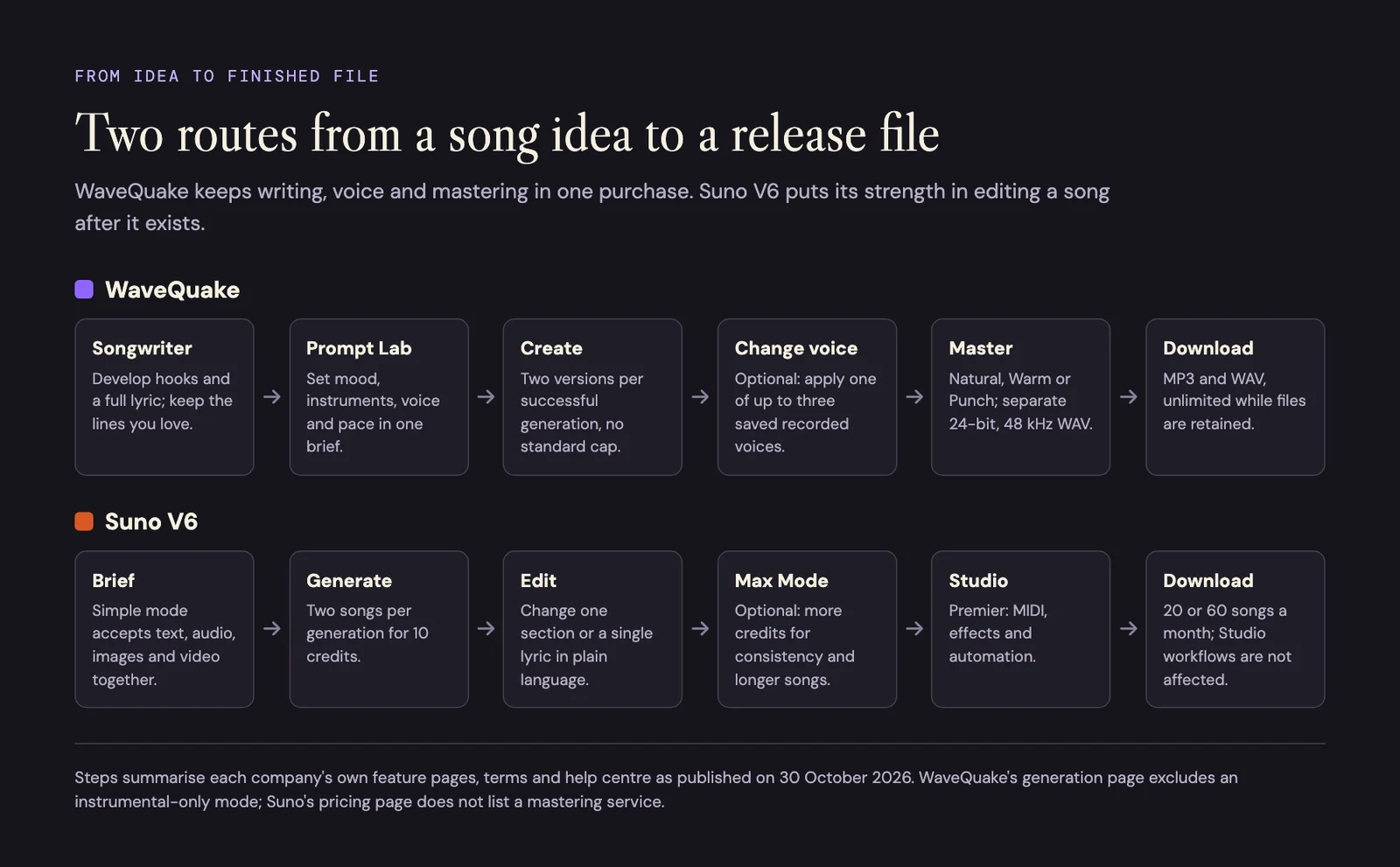Click 'Natural, Warm or Punch' description text
Screen dimensions: 1400x867
coord(1020,401)
